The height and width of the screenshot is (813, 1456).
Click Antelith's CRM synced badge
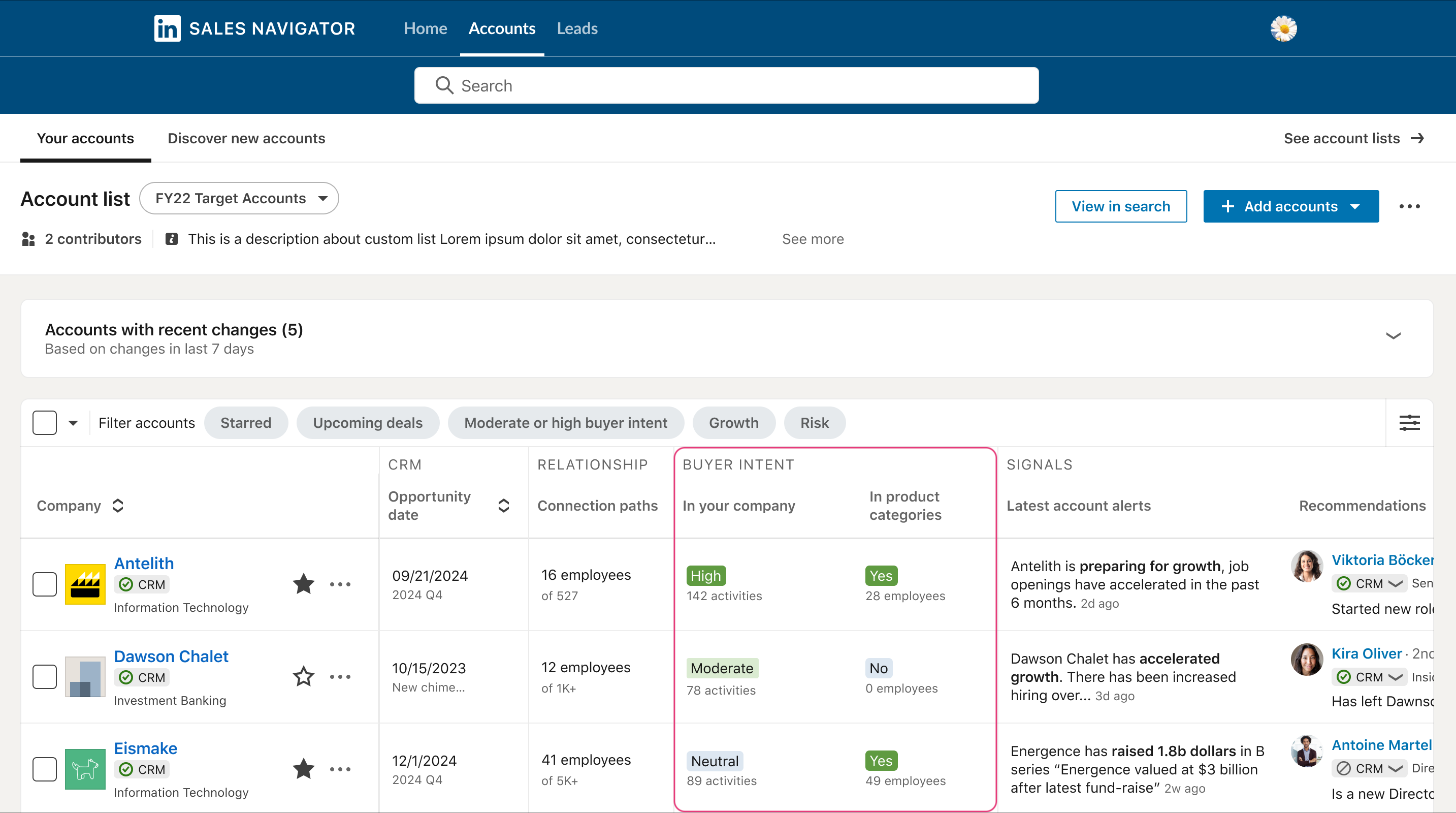142,584
